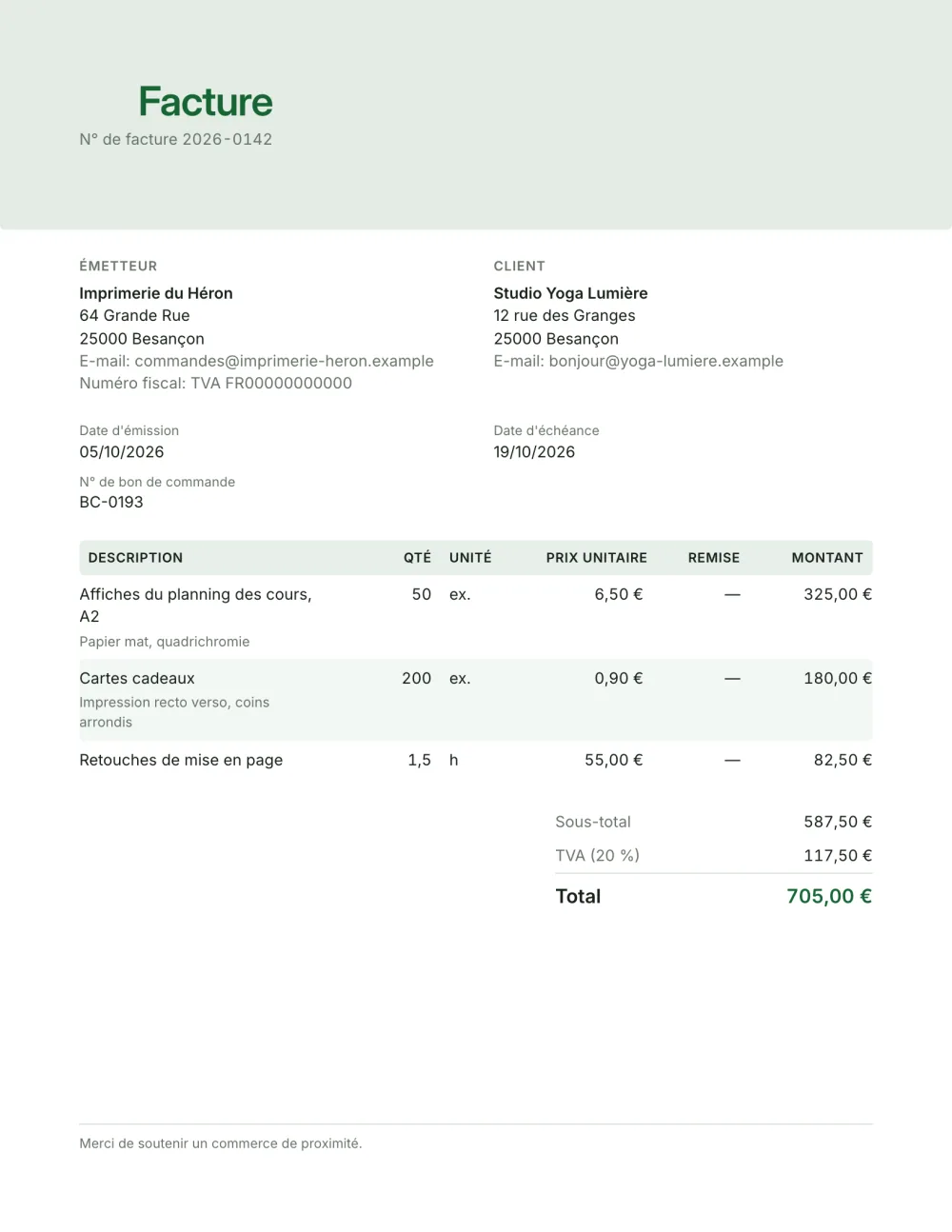
Task: Select issuer name Imprimerie du Héron
Action: (156, 293)
